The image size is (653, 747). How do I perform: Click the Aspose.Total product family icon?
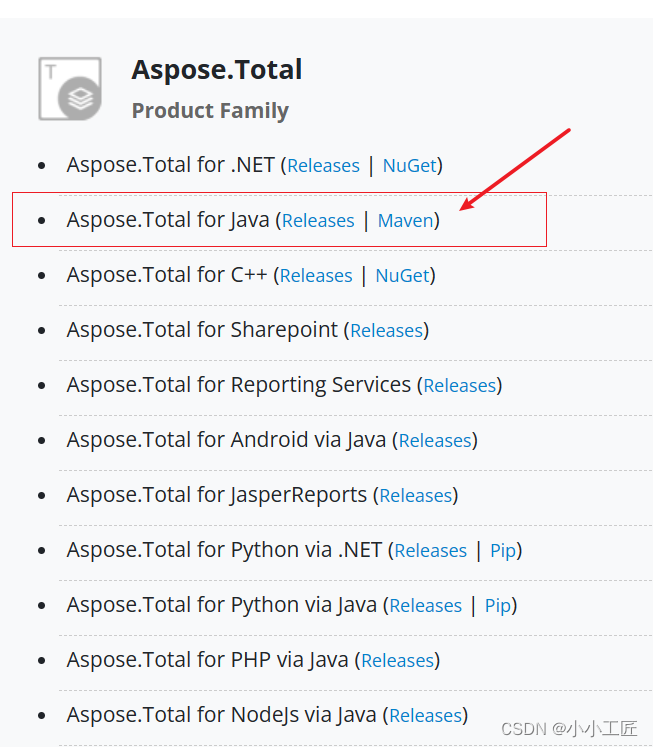(x=70, y=89)
